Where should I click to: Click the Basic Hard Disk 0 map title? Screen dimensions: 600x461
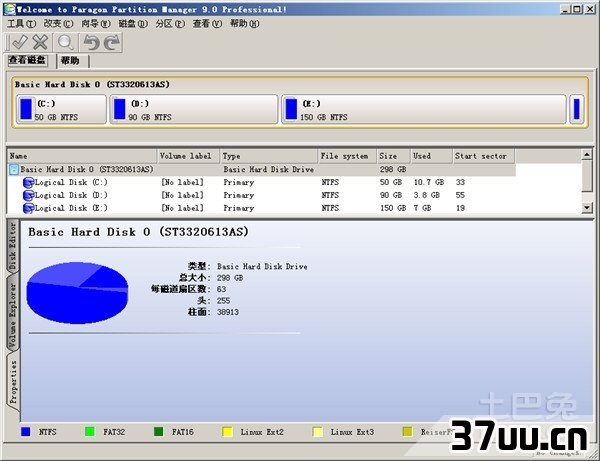point(92,85)
